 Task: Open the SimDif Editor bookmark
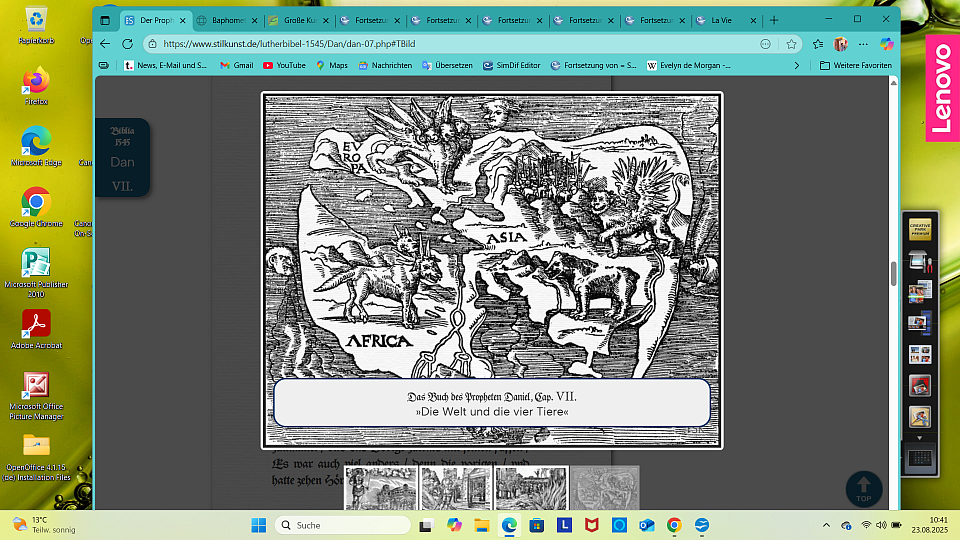click(511, 66)
